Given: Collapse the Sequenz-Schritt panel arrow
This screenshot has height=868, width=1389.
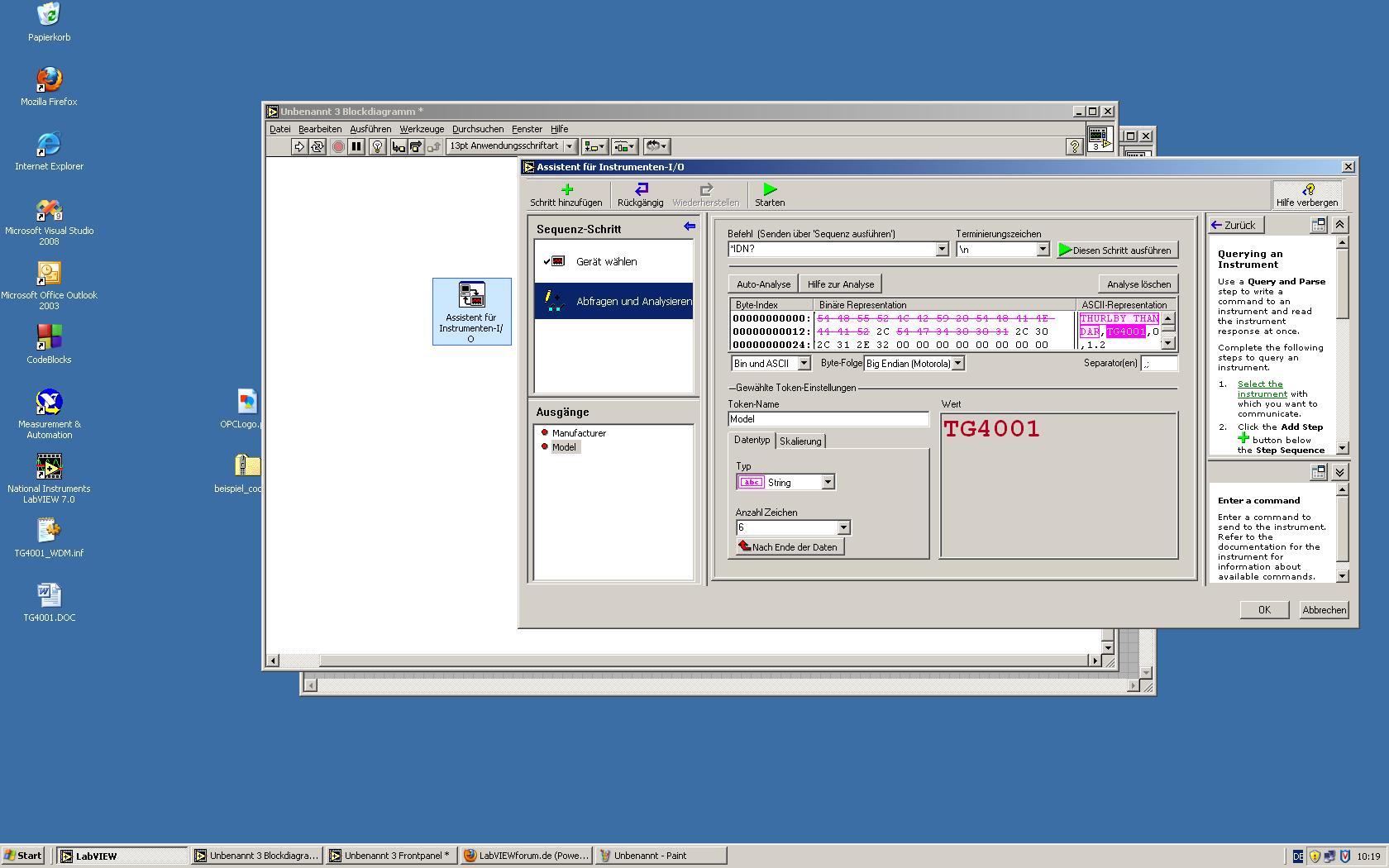Looking at the screenshot, I should [690, 227].
